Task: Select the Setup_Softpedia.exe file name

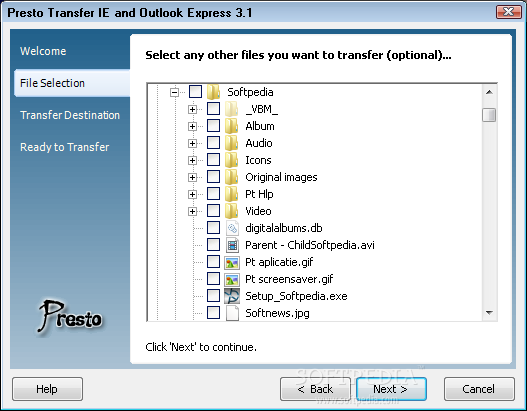Action: [x=296, y=296]
